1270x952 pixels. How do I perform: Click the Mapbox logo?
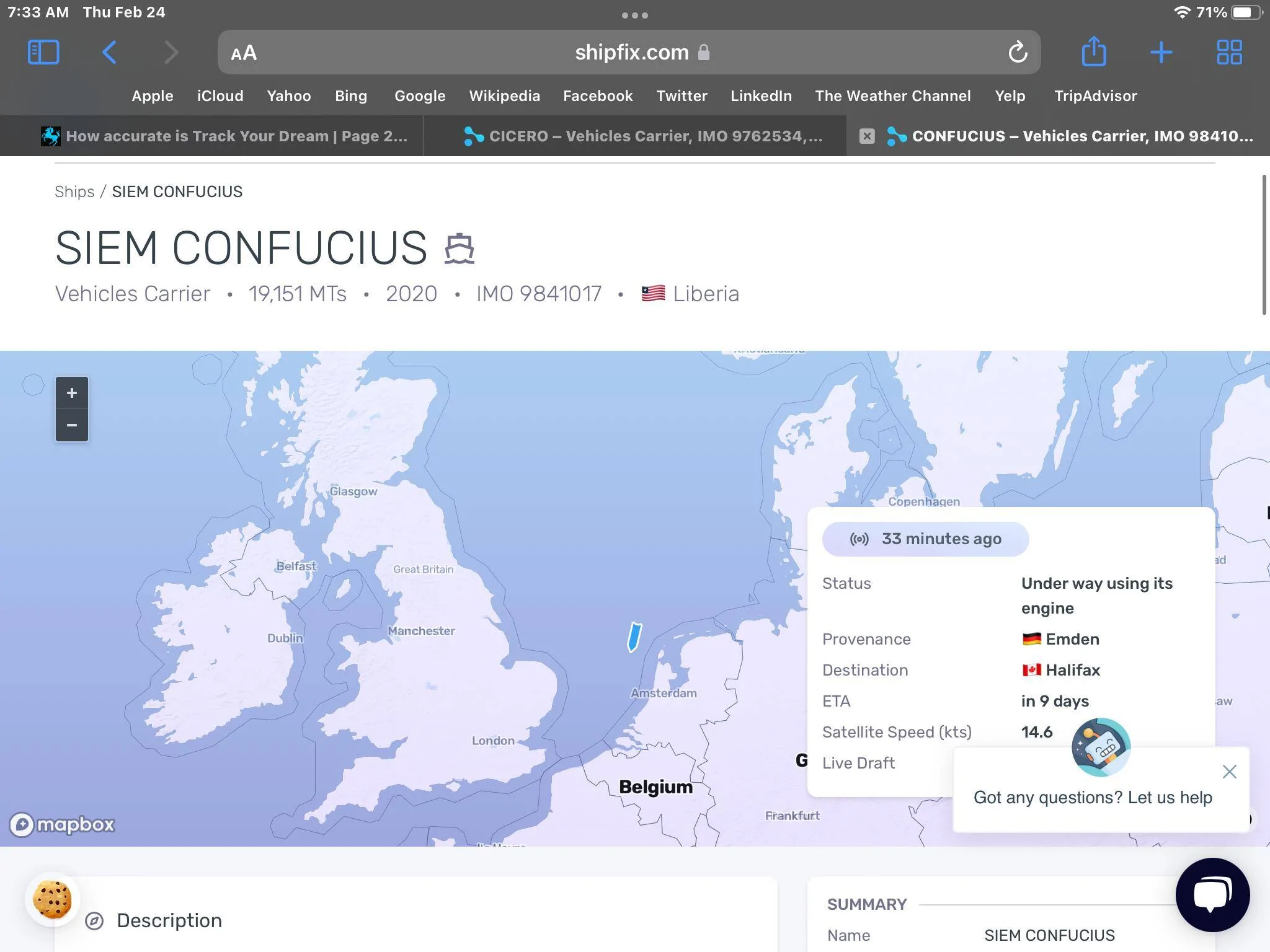tap(62, 824)
